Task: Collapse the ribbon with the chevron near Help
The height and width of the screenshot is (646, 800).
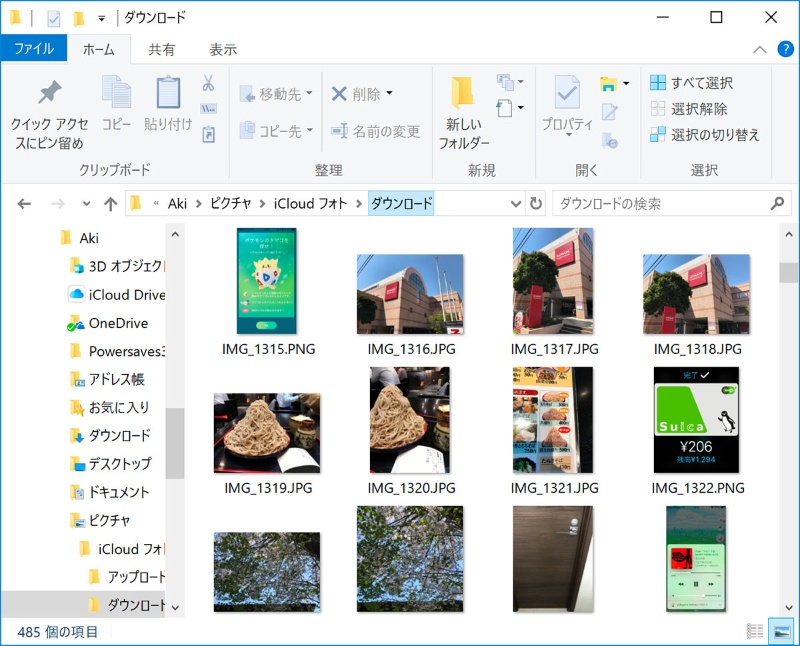Action: pos(761,49)
